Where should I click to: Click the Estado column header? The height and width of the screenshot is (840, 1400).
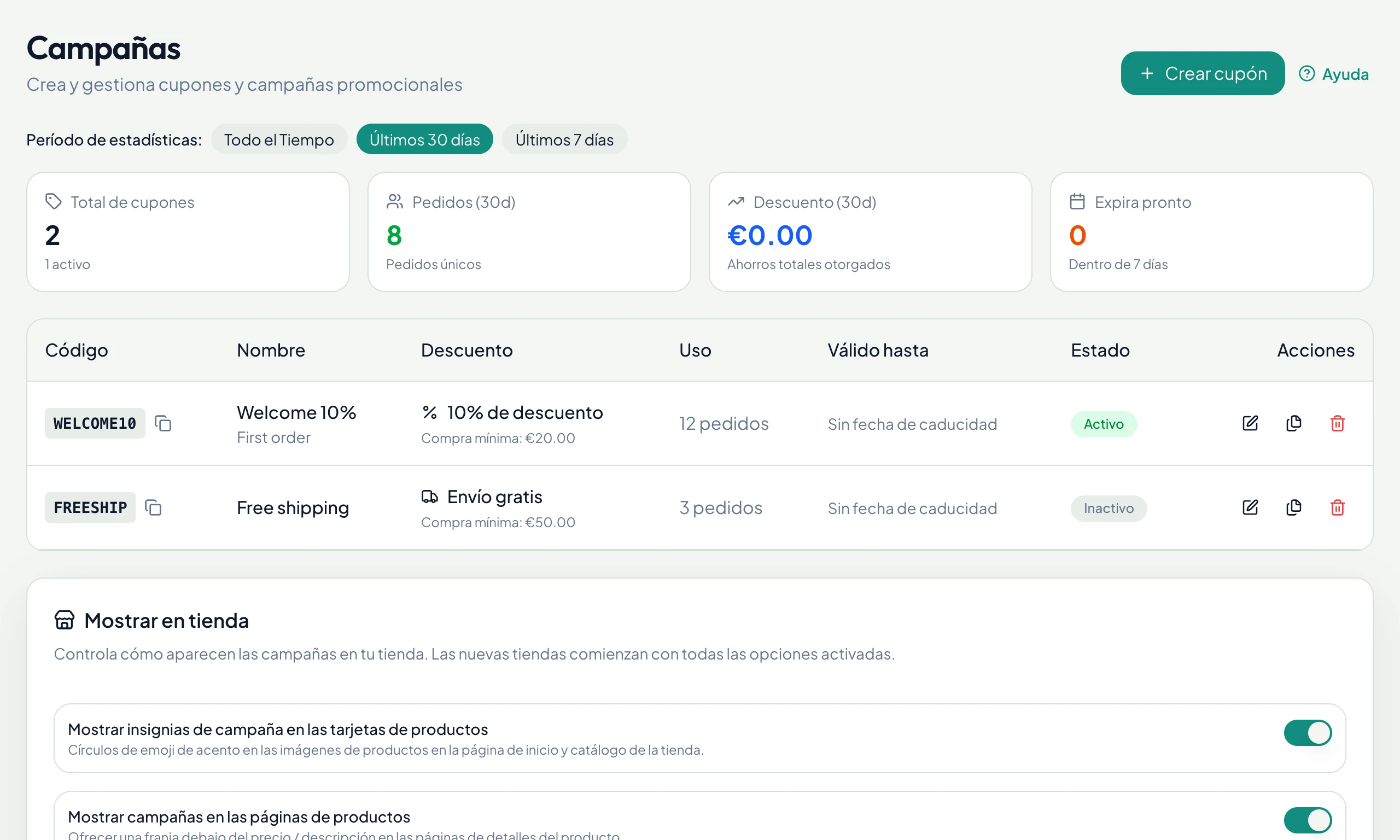pos(1100,351)
